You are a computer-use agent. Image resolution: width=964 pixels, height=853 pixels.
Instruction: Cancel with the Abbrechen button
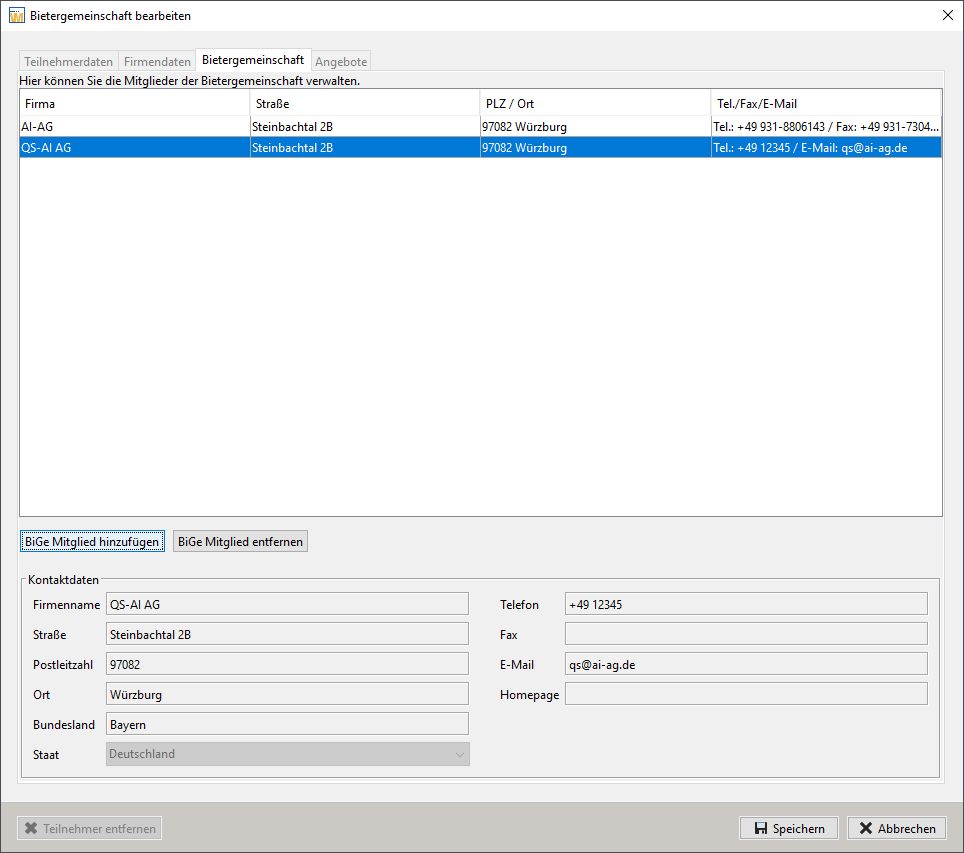coord(897,828)
